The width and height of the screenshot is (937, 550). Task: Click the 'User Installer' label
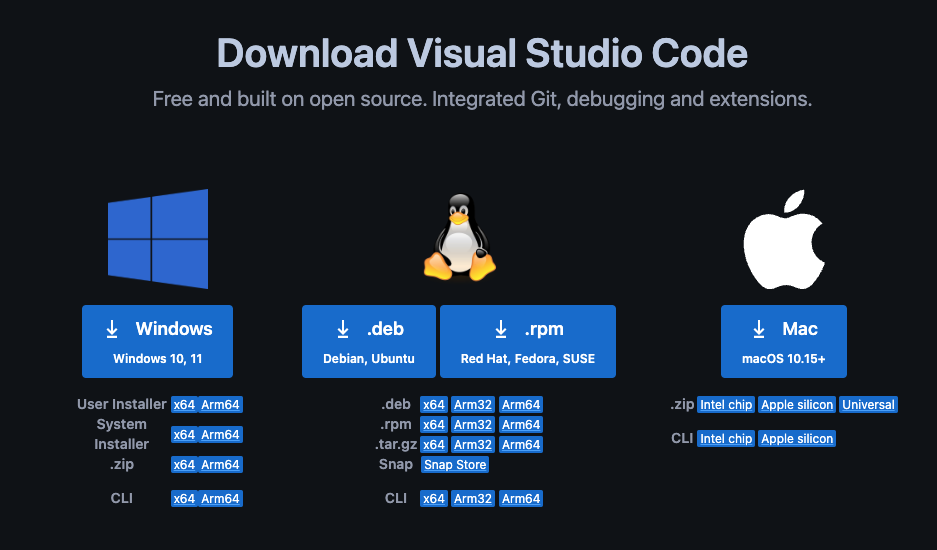[122, 404]
